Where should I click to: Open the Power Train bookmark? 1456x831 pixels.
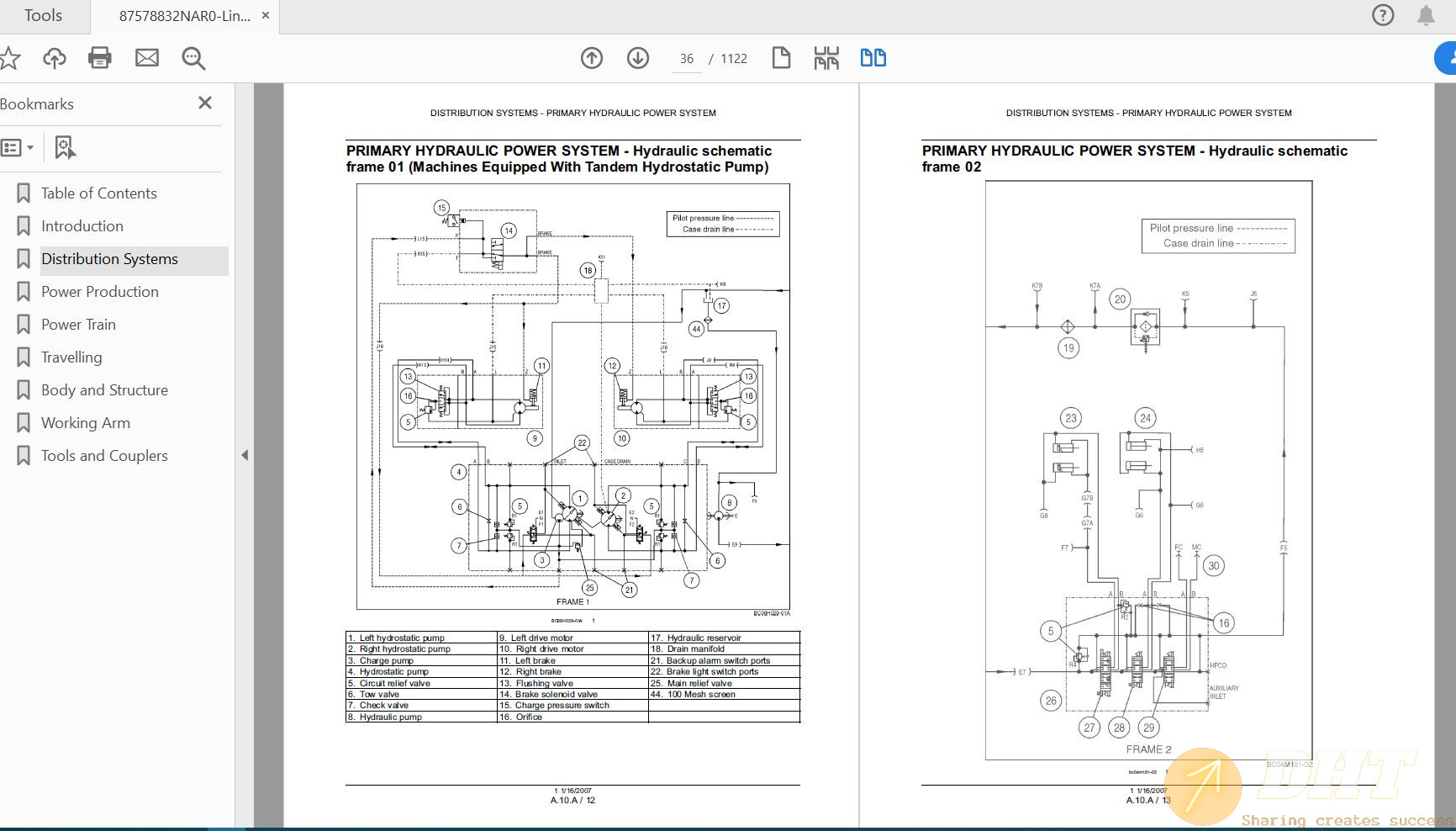tap(78, 325)
